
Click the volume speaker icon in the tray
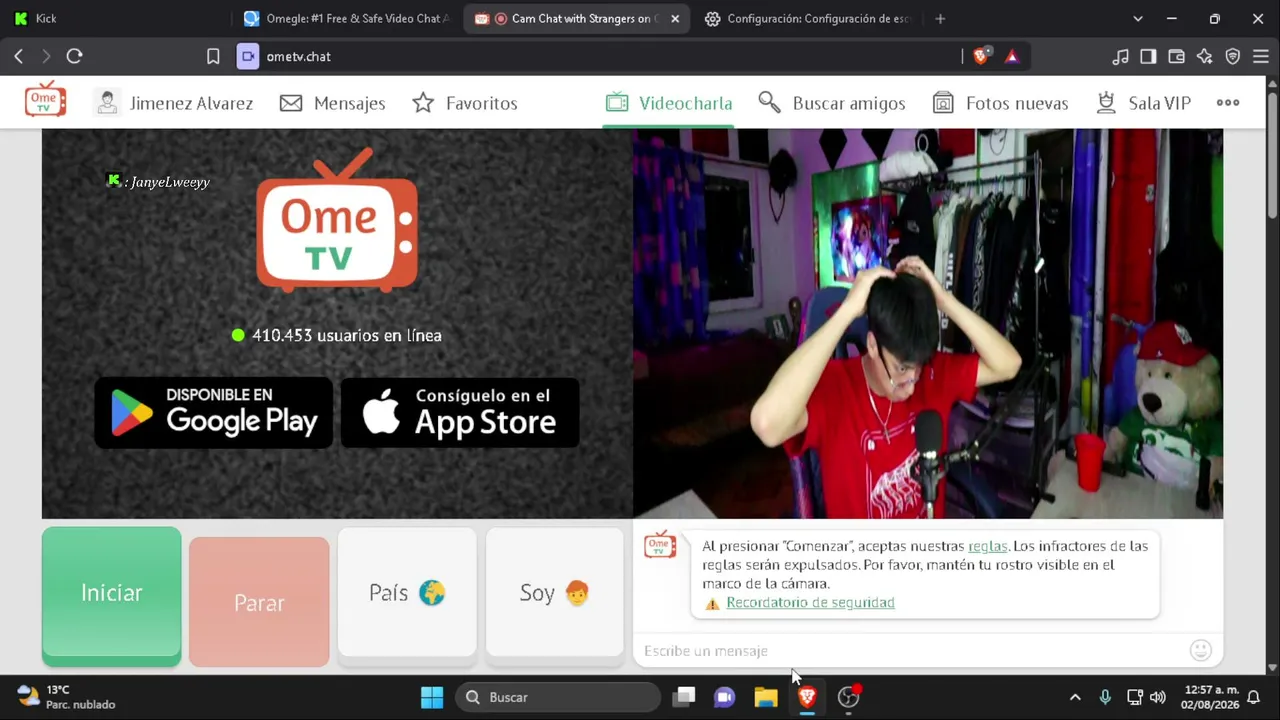tap(1158, 697)
